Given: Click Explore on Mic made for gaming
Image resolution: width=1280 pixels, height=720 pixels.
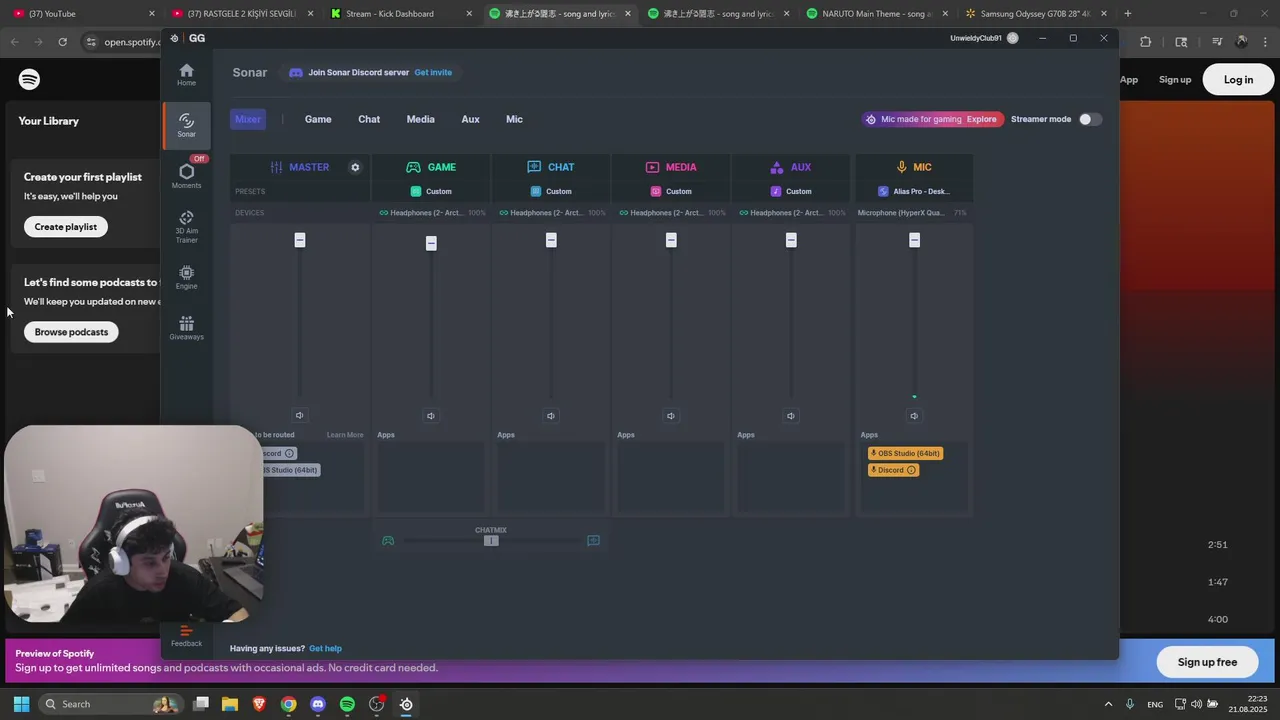Looking at the screenshot, I should 981,119.
